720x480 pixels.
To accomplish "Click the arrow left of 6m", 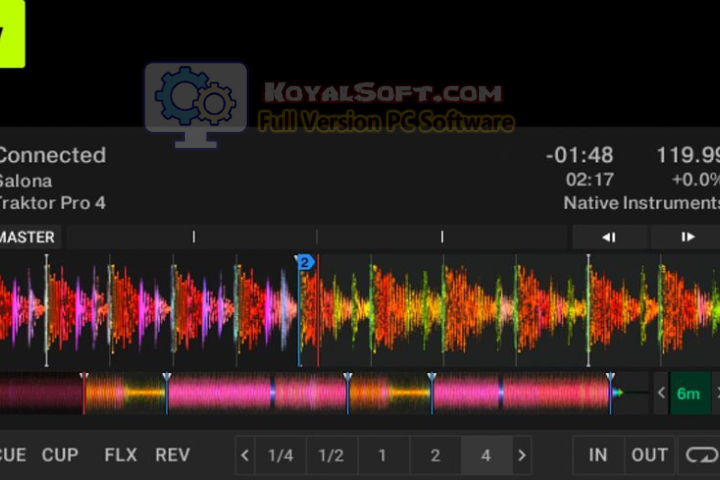I will coord(661,394).
